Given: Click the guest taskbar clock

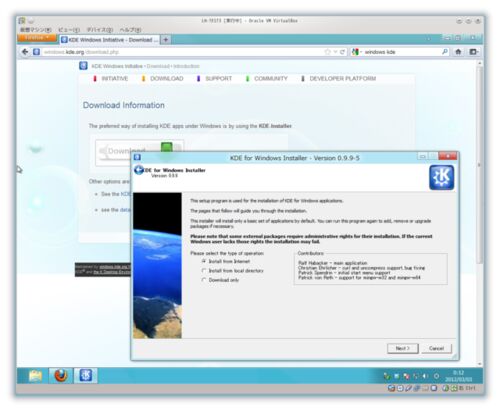Looking at the screenshot, I should 459,376.
